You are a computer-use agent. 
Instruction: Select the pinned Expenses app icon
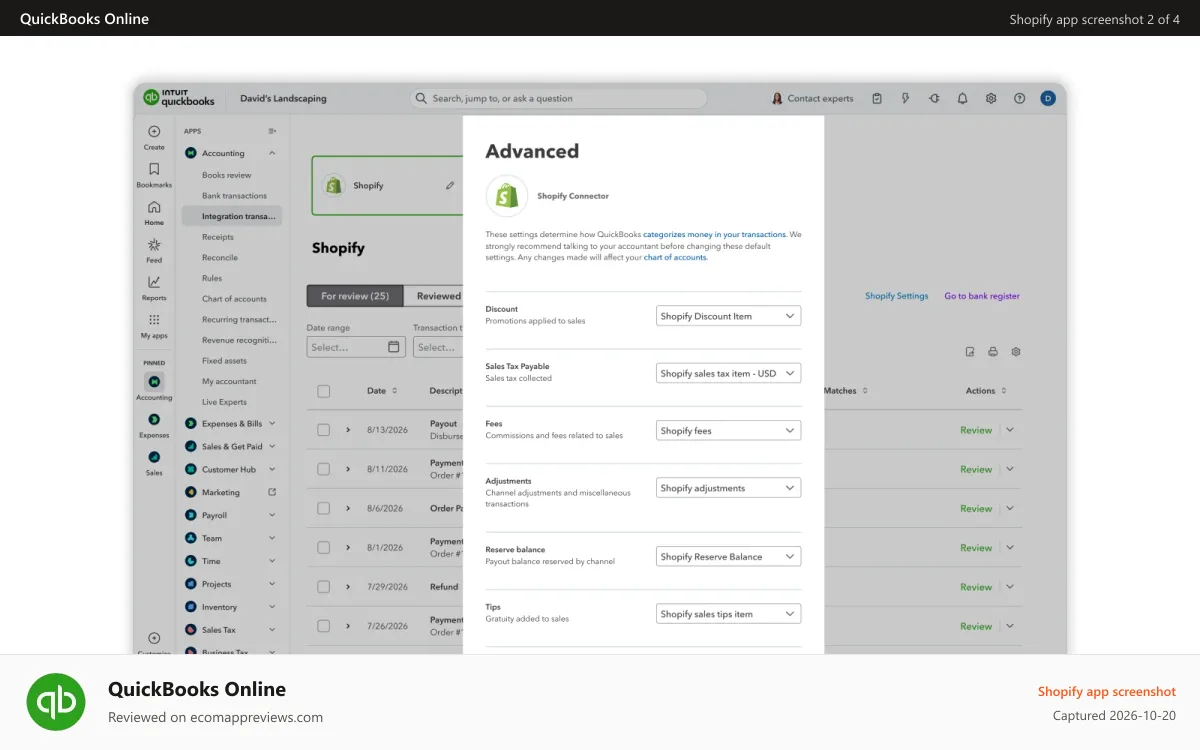coord(154,419)
